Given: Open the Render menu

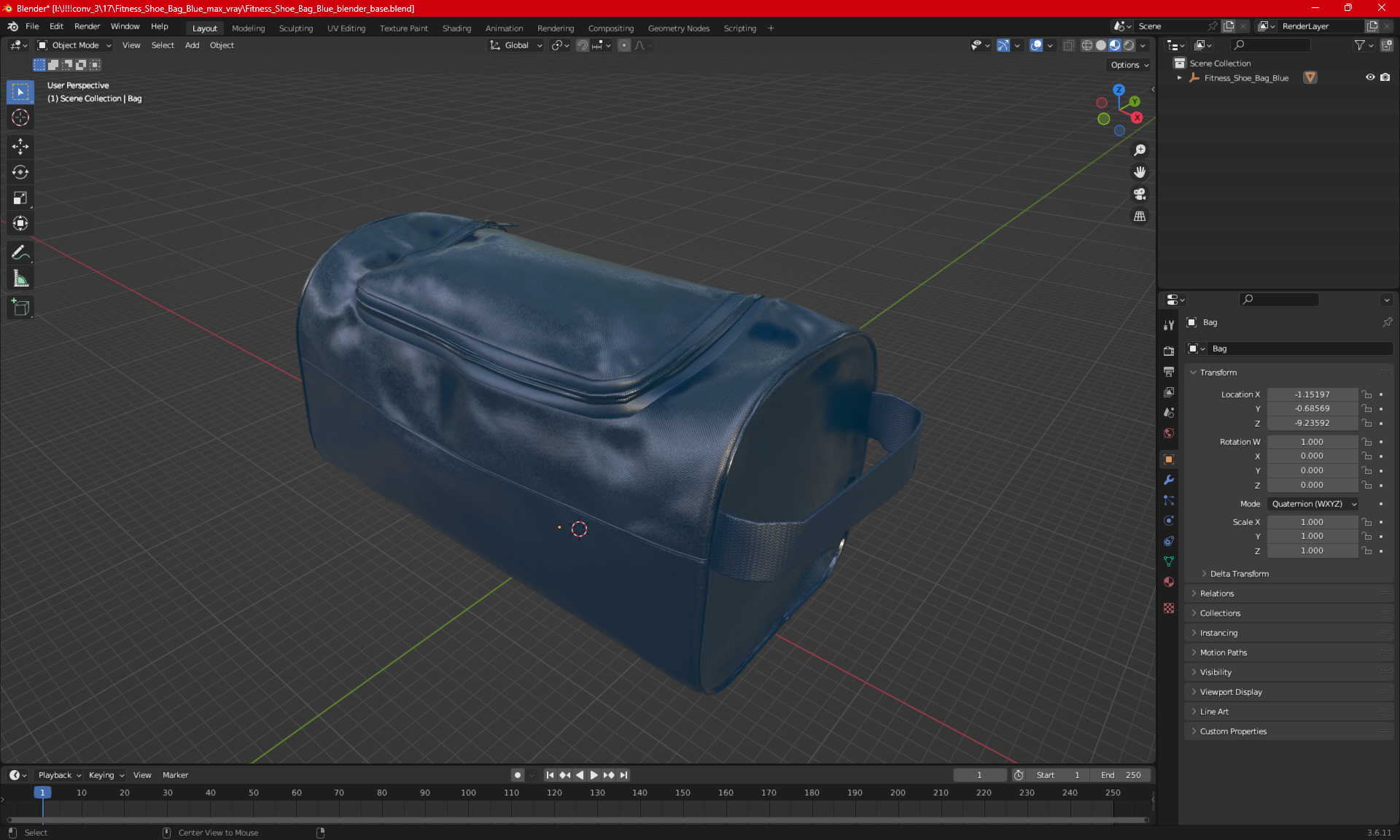Looking at the screenshot, I should click(x=87, y=26).
